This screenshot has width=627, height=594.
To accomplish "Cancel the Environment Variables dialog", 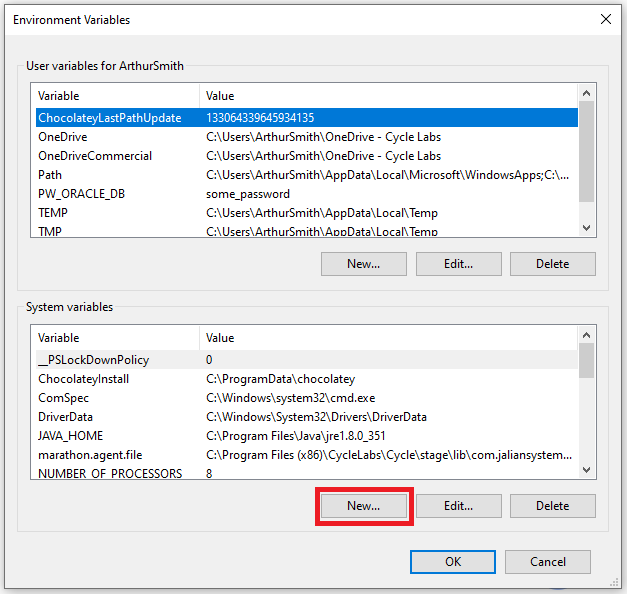I will (548, 562).
